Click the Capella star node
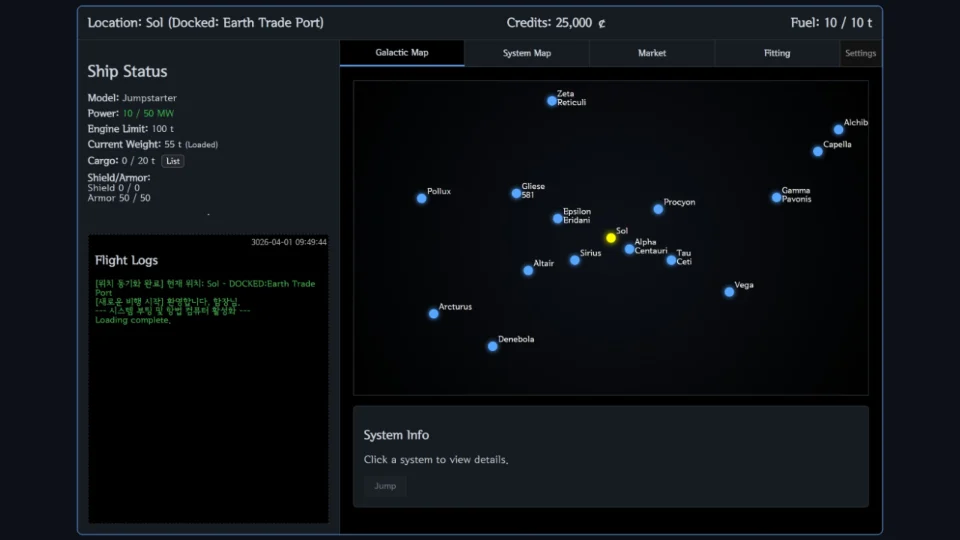 tap(818, 151)
